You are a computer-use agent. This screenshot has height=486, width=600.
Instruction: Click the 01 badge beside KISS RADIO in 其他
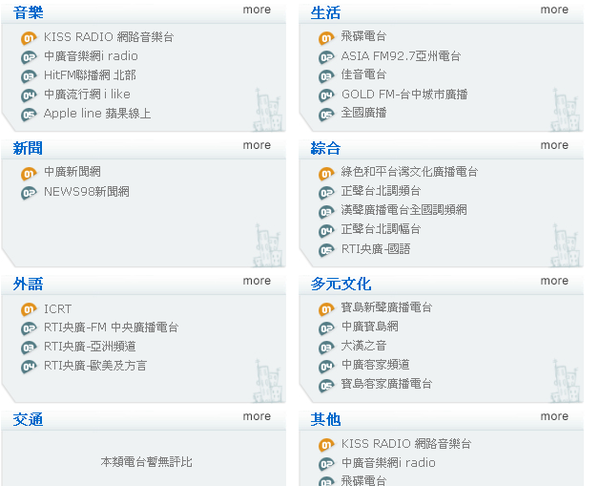pos(326,445)
